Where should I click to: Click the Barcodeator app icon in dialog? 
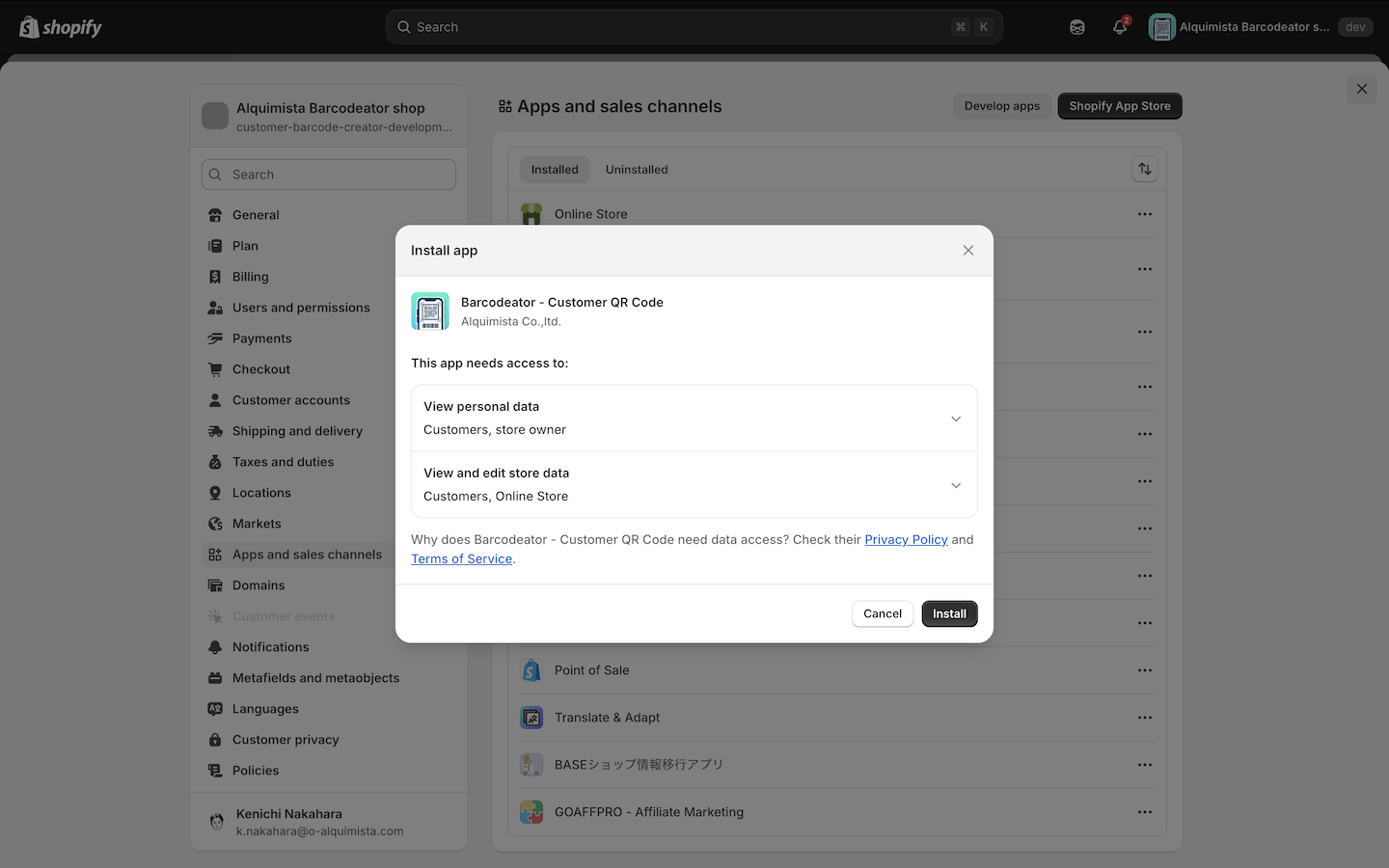point(430,312)
